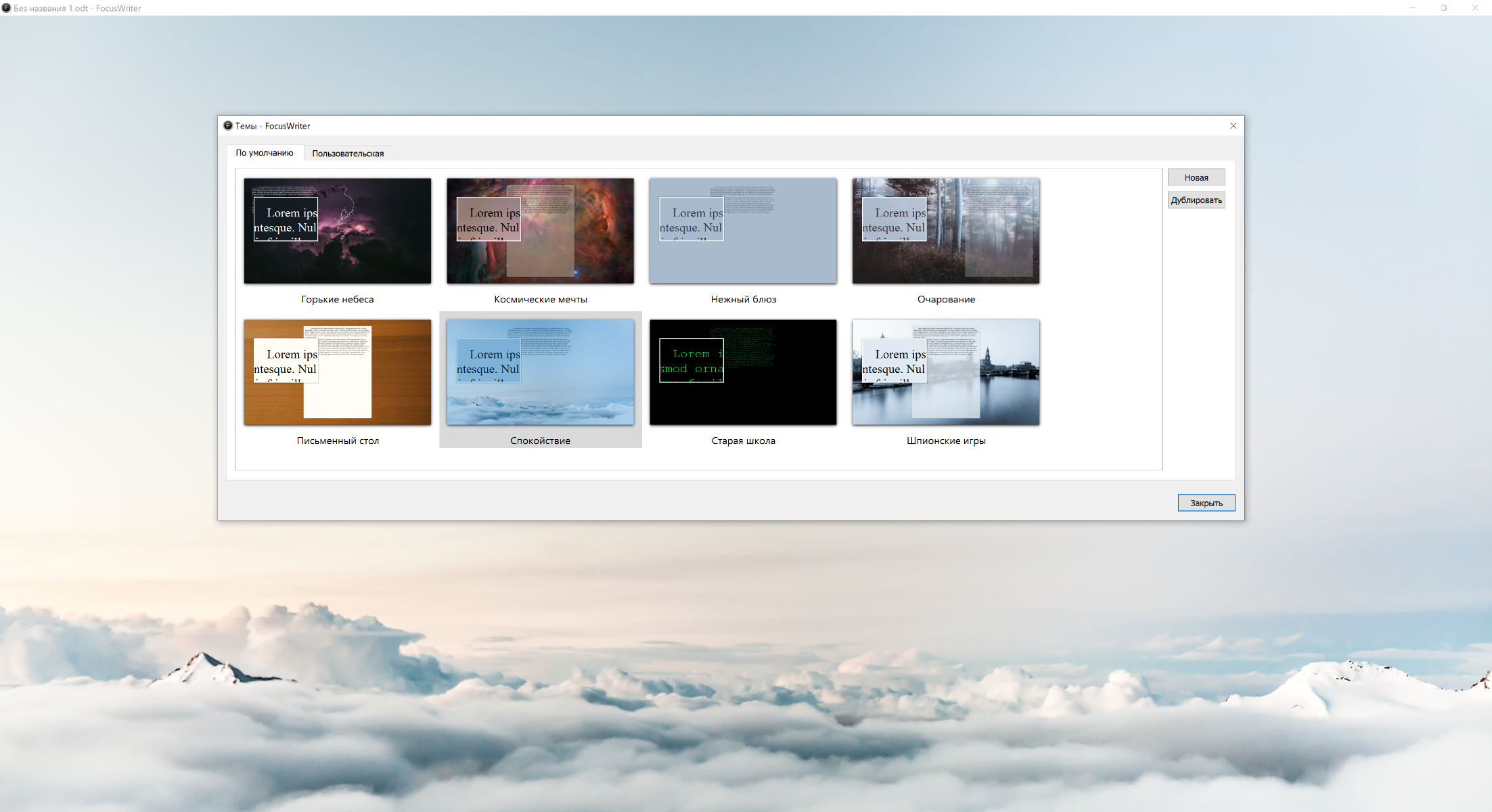
Task: Select the Старая школа green-text theme
Action: point(743,372)
